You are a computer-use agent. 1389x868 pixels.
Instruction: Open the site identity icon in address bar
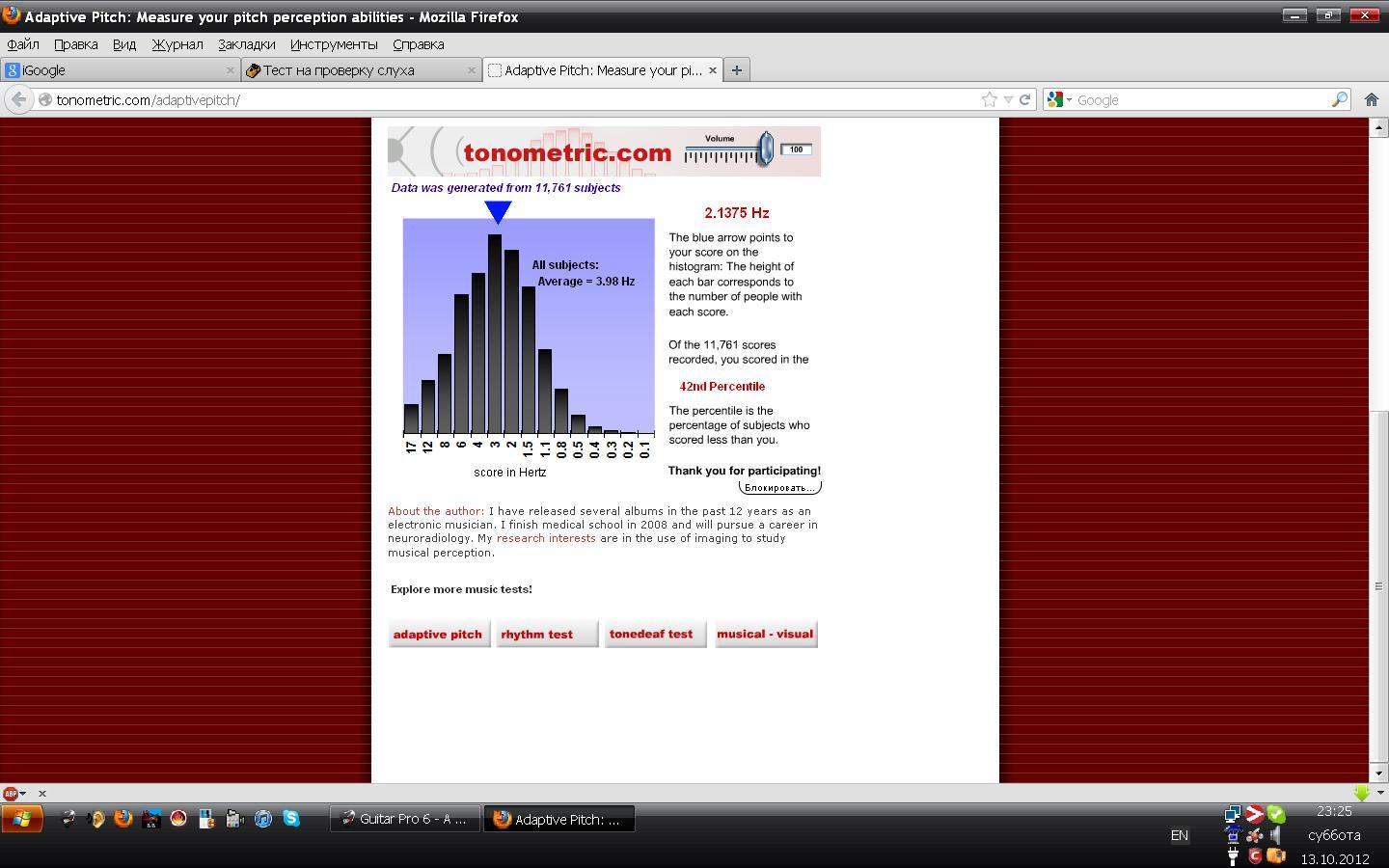(44, 99)
